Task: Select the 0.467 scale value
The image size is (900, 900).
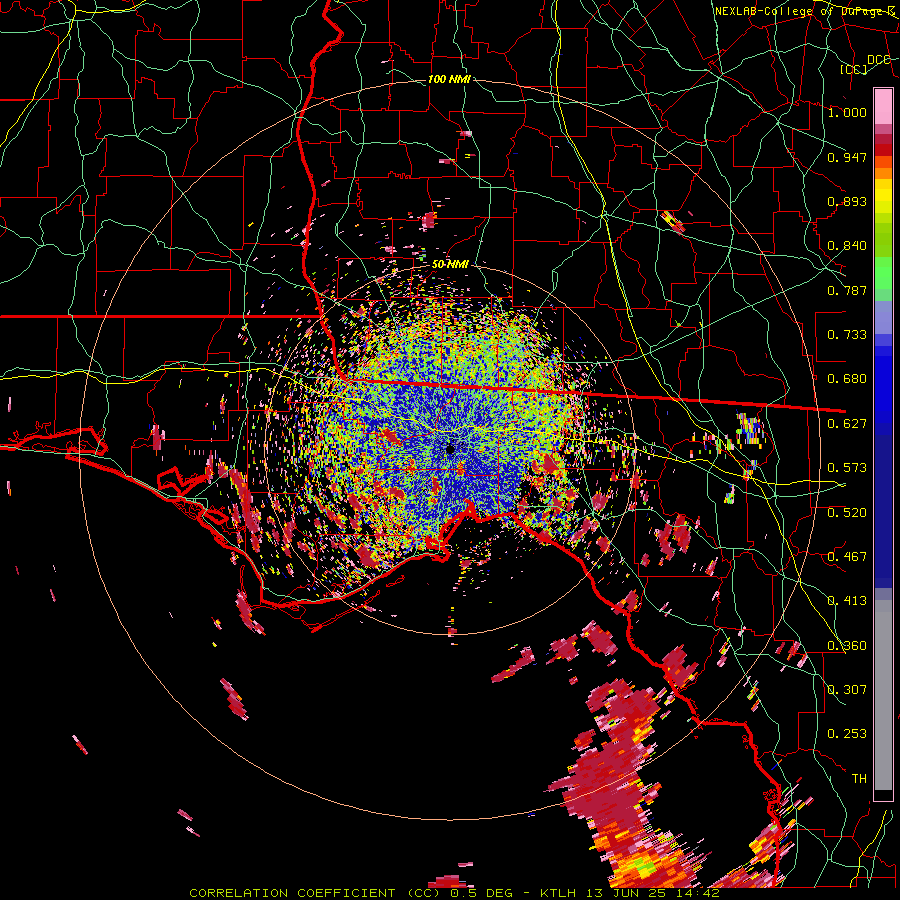Action: pyautogui.click(x=847, y=557)
